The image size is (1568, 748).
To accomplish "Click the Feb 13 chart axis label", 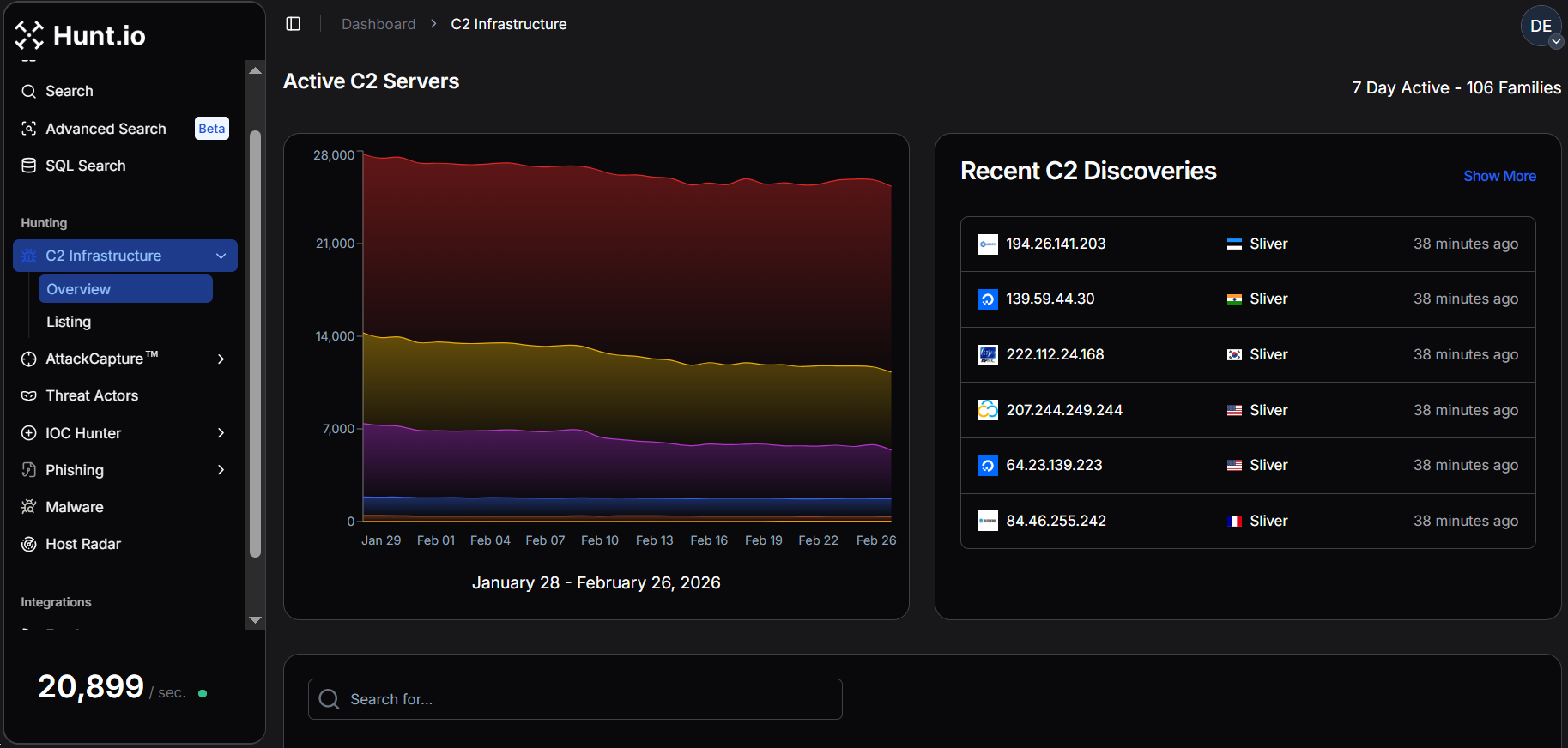I will [x=654, y=540].
